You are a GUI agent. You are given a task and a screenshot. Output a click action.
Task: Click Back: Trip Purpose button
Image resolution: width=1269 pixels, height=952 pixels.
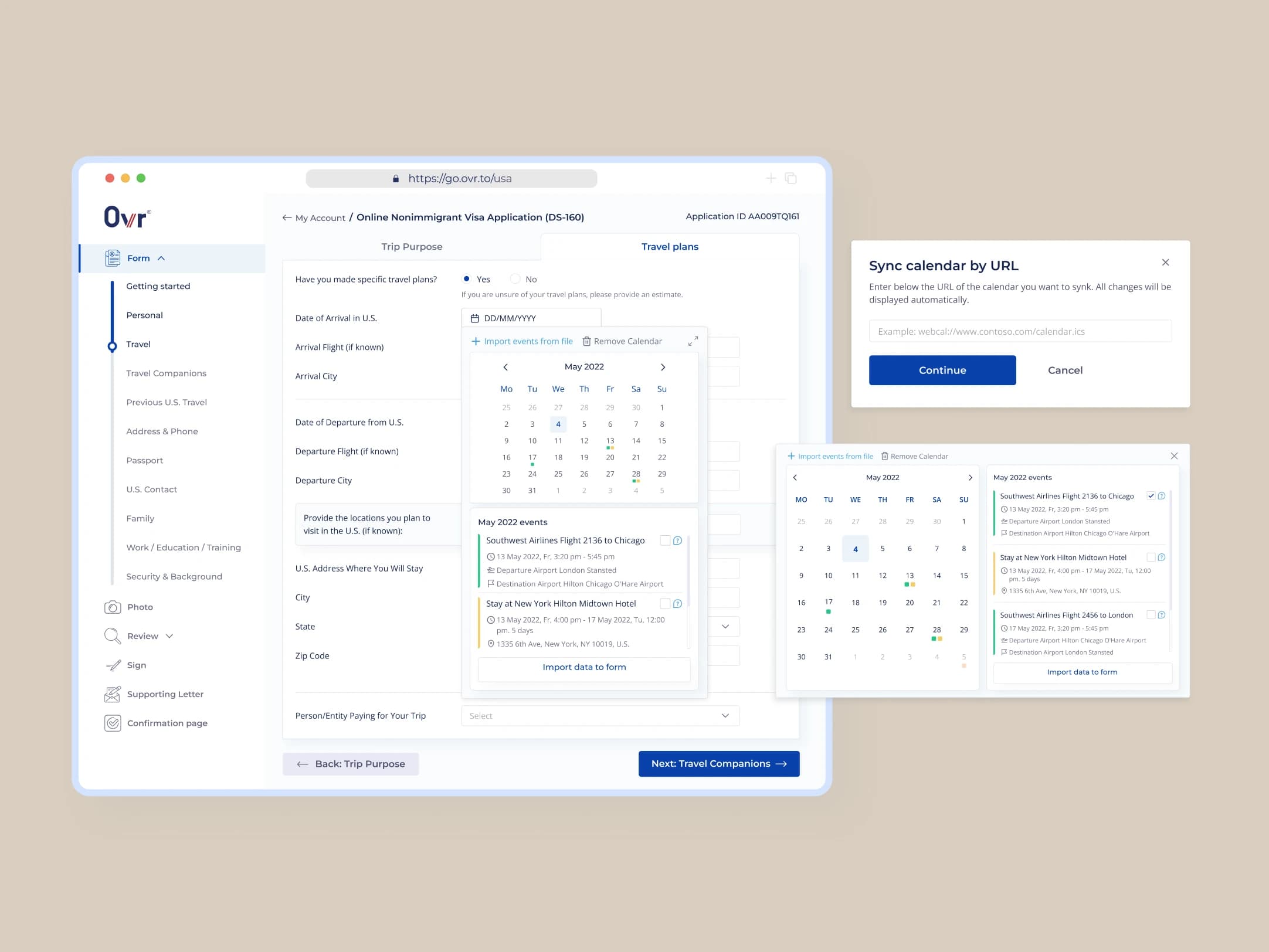coord(351,764)
